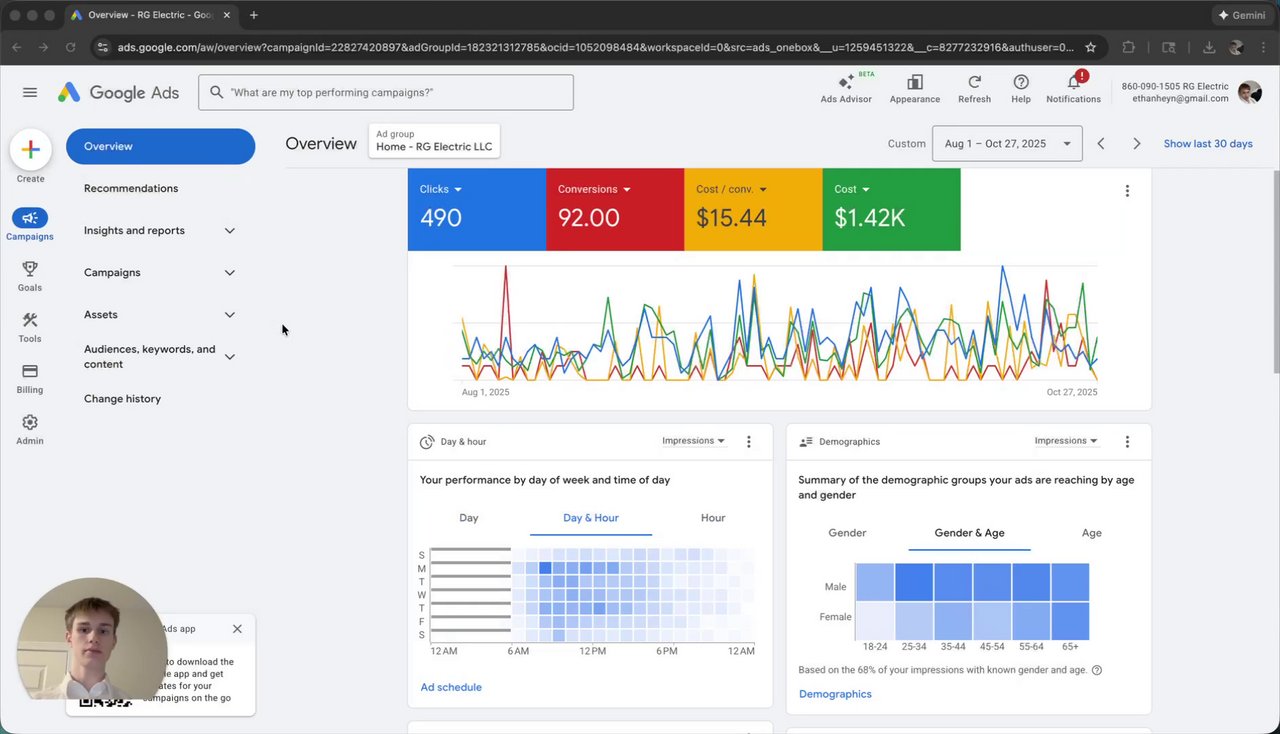The width and height of the screenshot is (1280, 734).
Task: Open the account profile avatar
Action: (x=1250, y=92)
